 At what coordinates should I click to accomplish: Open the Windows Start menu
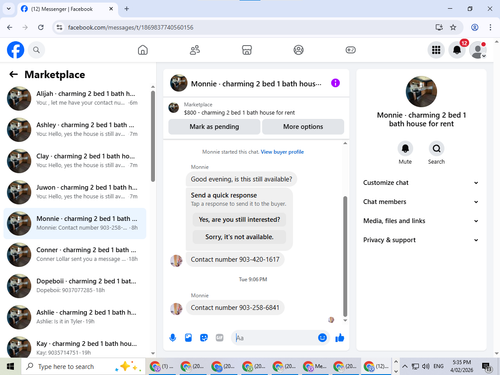point(10,367)
